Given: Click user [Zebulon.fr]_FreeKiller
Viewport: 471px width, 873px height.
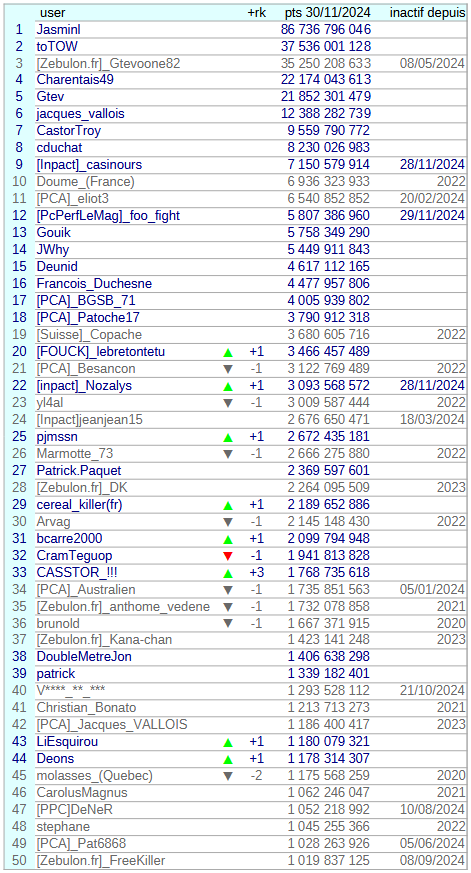Looking at the screenshot, I should pos(101,861).
